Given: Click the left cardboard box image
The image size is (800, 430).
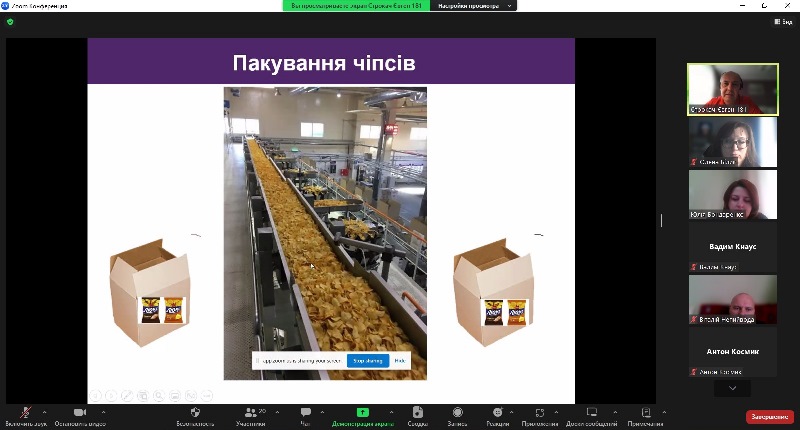Looking at the screenshot, I should [x=150, y=292].
